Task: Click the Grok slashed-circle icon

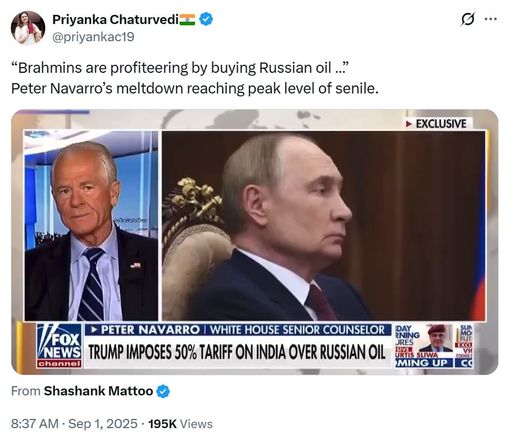Action: (467, 20)
